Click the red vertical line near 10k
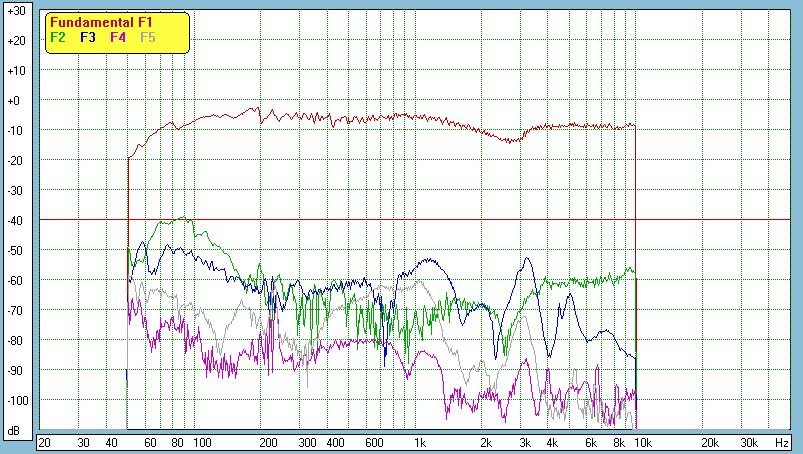This screenshot has height=454, width=803. 636,320
